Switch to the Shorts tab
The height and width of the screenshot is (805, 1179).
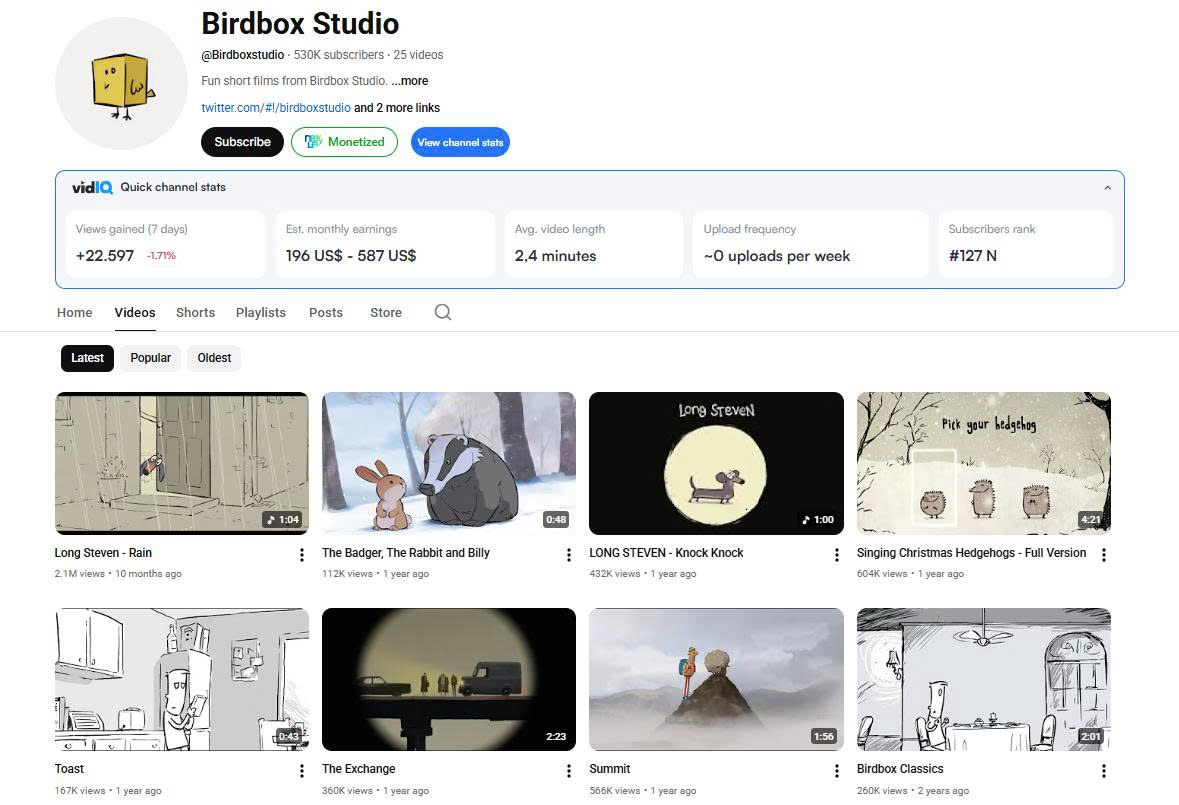click(x=195, y=312)
